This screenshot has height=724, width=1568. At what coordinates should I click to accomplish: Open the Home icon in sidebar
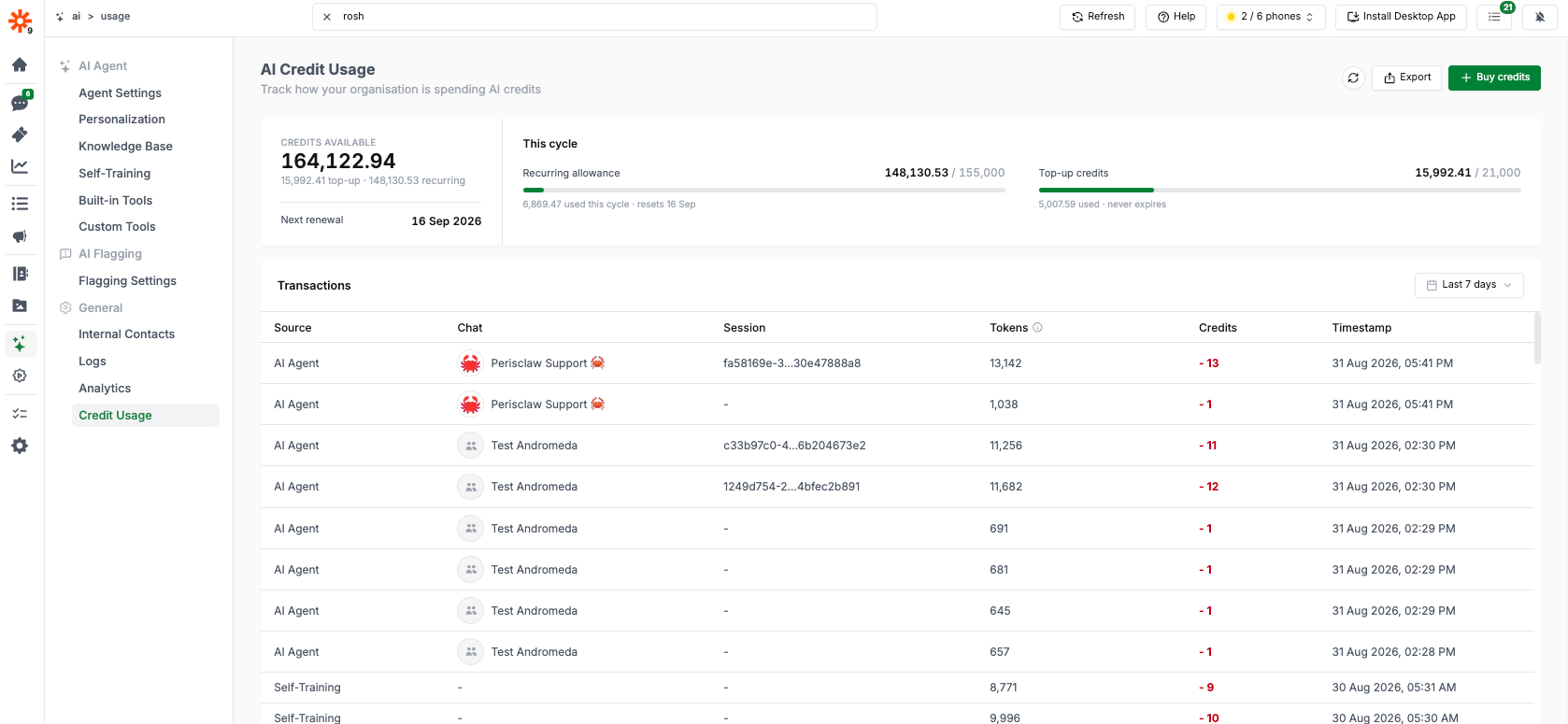point(20,64)
